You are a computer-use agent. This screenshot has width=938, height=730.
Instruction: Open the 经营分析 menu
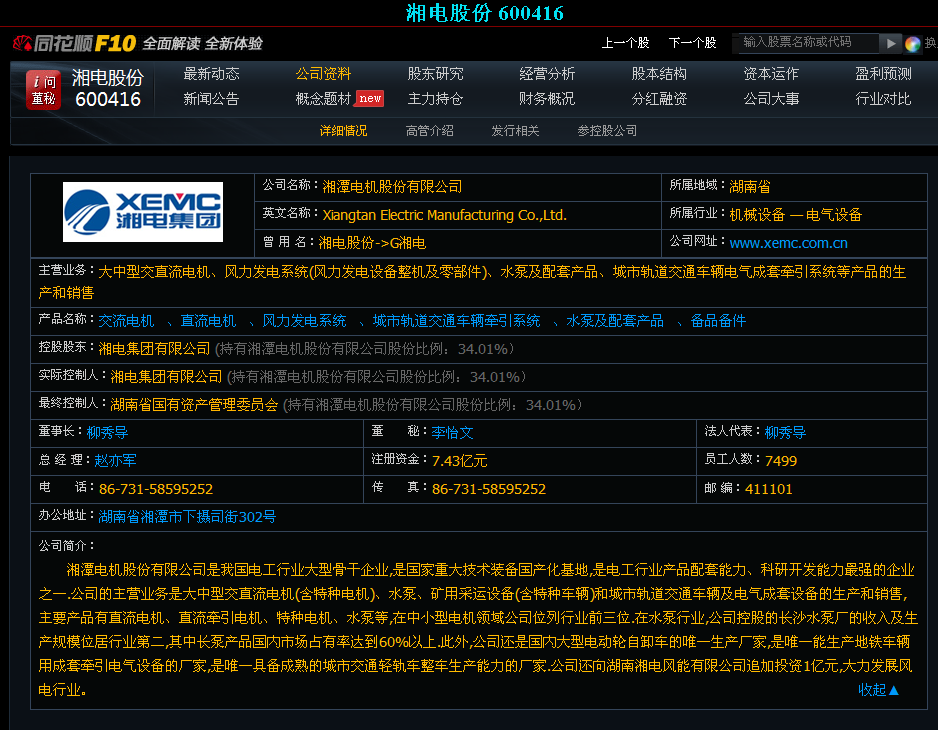tap(547, 74)
